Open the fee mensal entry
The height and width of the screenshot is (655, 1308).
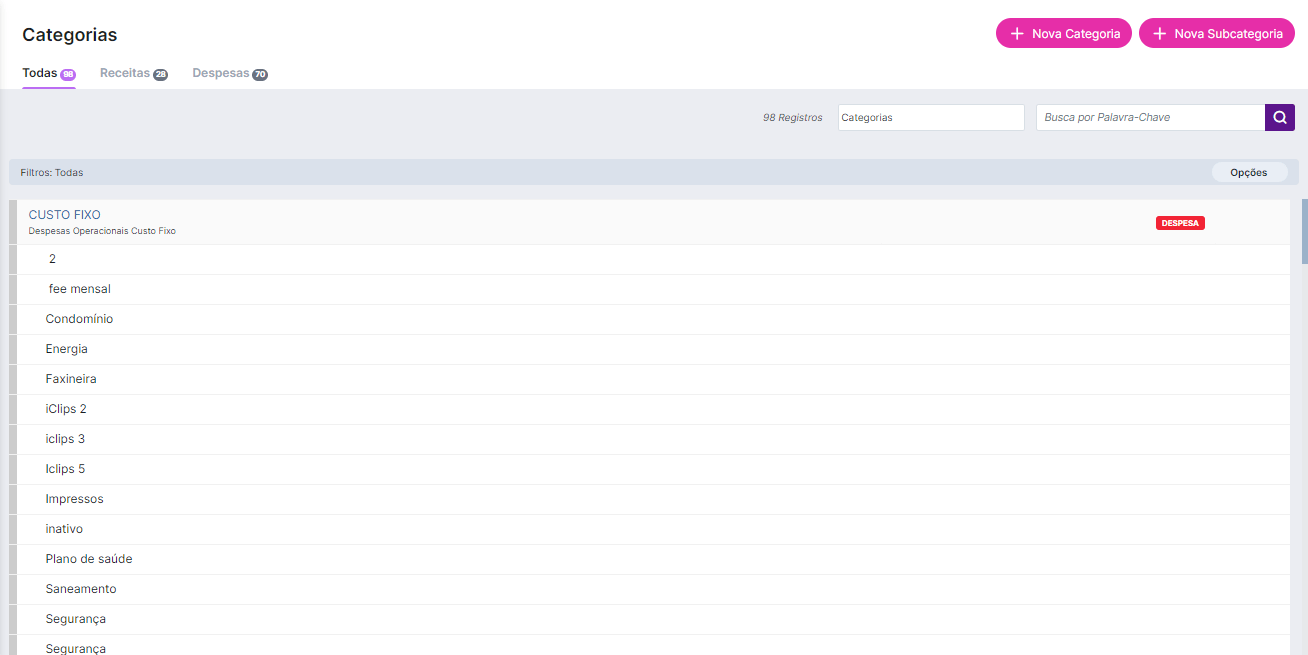pyautogui.click(x=80, y=288)
